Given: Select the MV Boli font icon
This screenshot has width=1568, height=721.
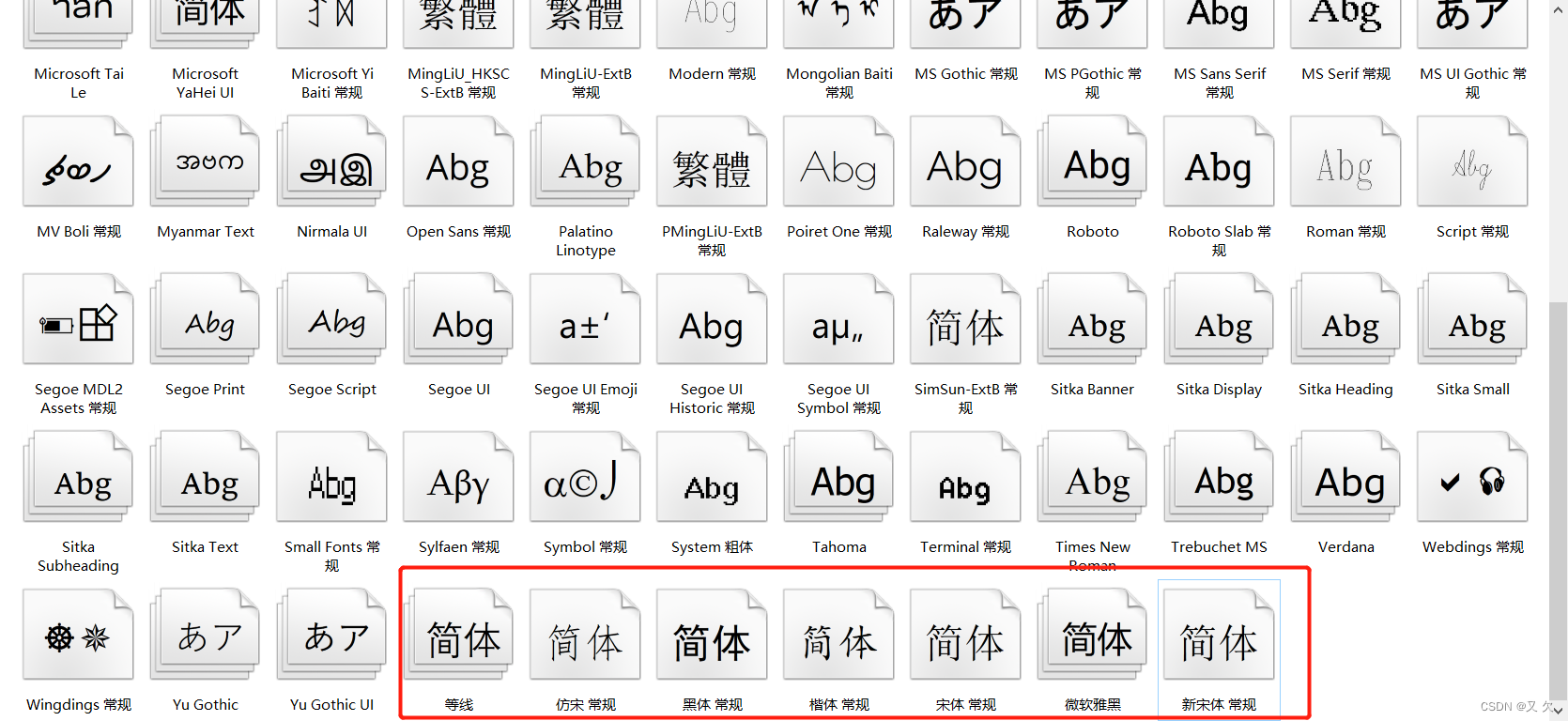Looking at the screenshot, I should (78, 161).
